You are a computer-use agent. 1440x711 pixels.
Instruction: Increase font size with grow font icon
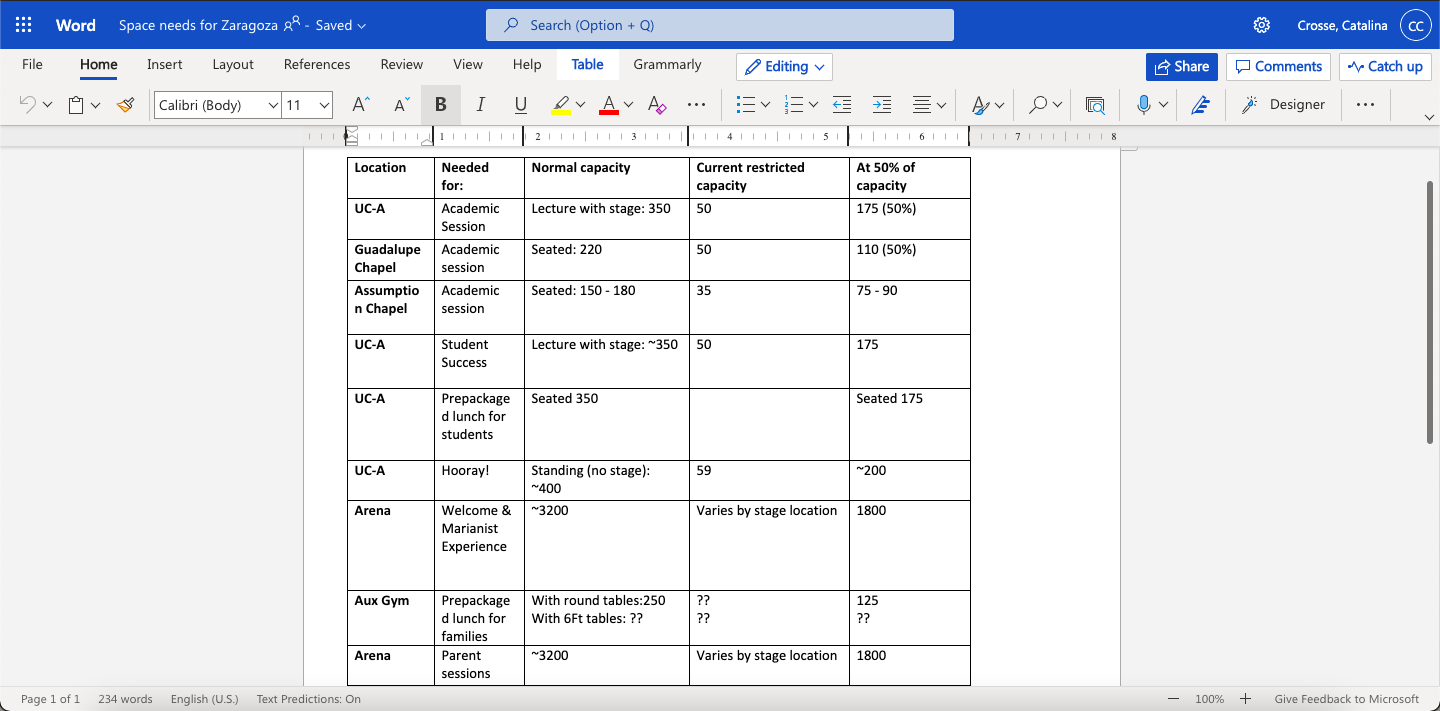coord(361,105)
